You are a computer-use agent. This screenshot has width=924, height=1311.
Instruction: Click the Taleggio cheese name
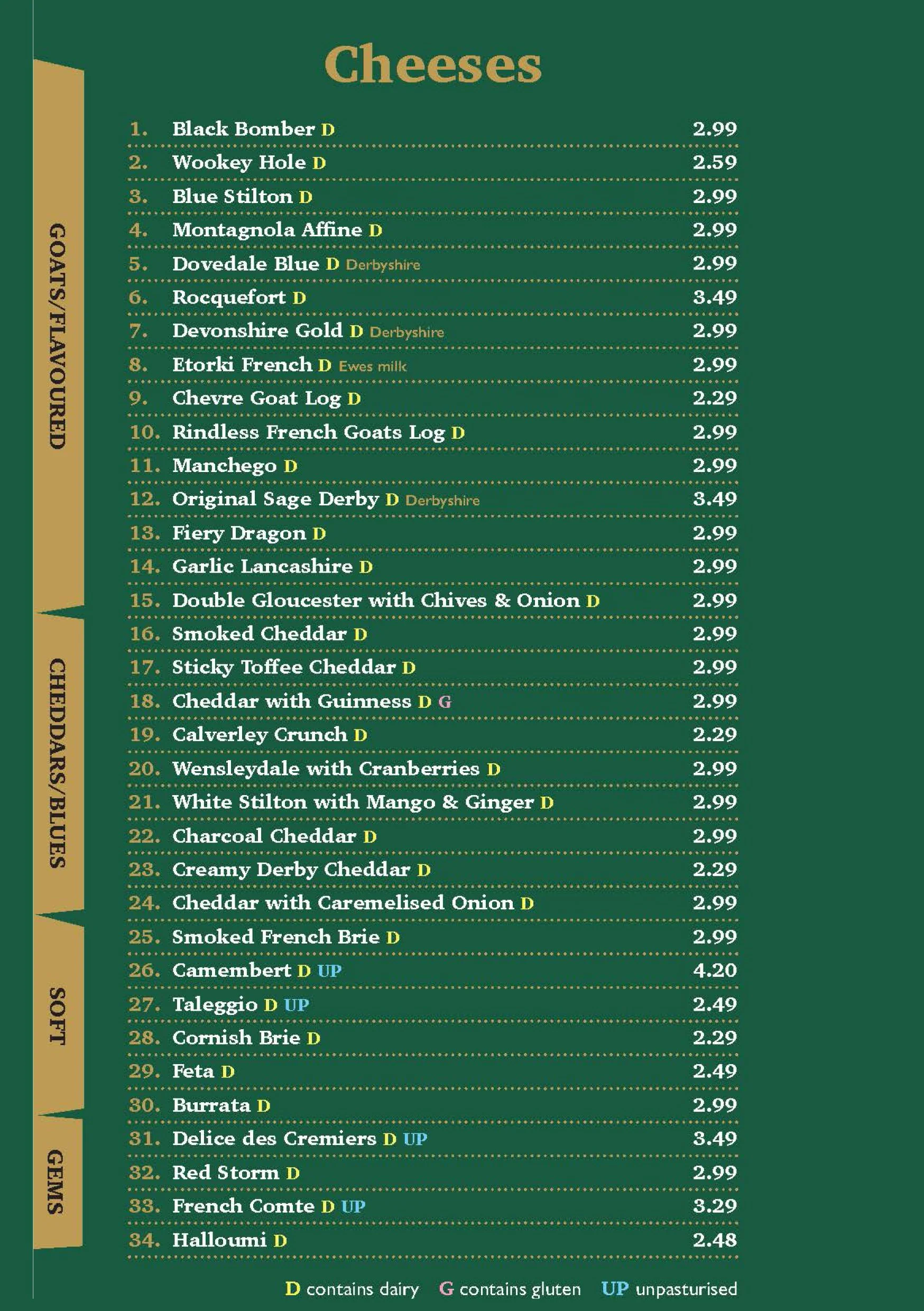click(215, 1005)
